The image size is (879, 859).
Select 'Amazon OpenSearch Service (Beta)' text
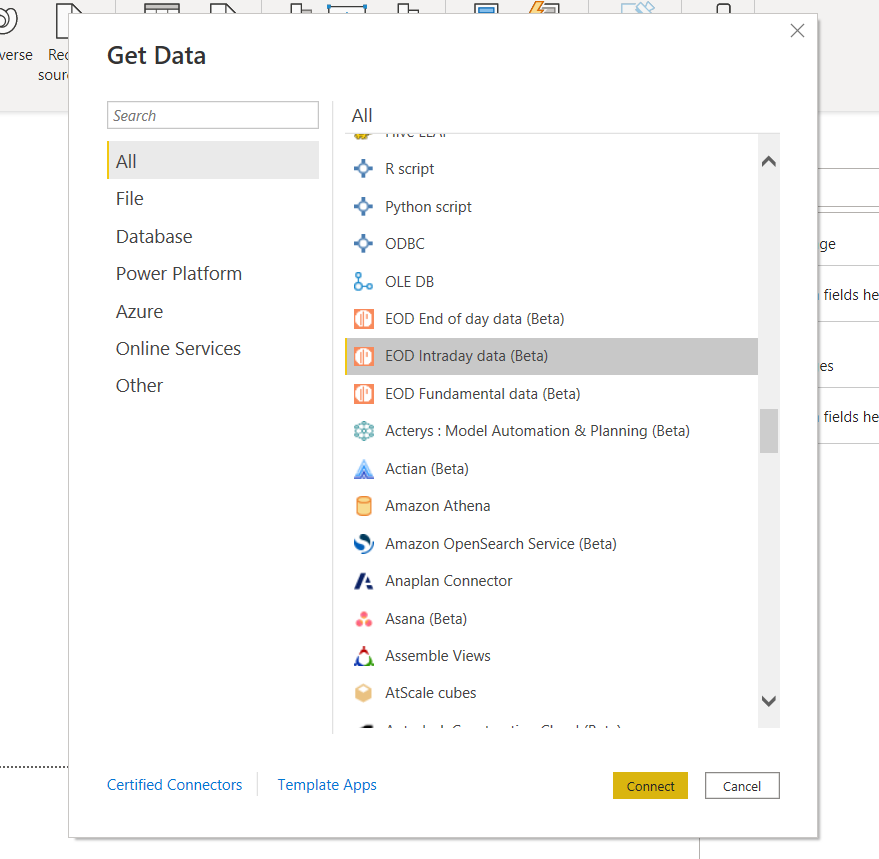(x=501, y=543)
